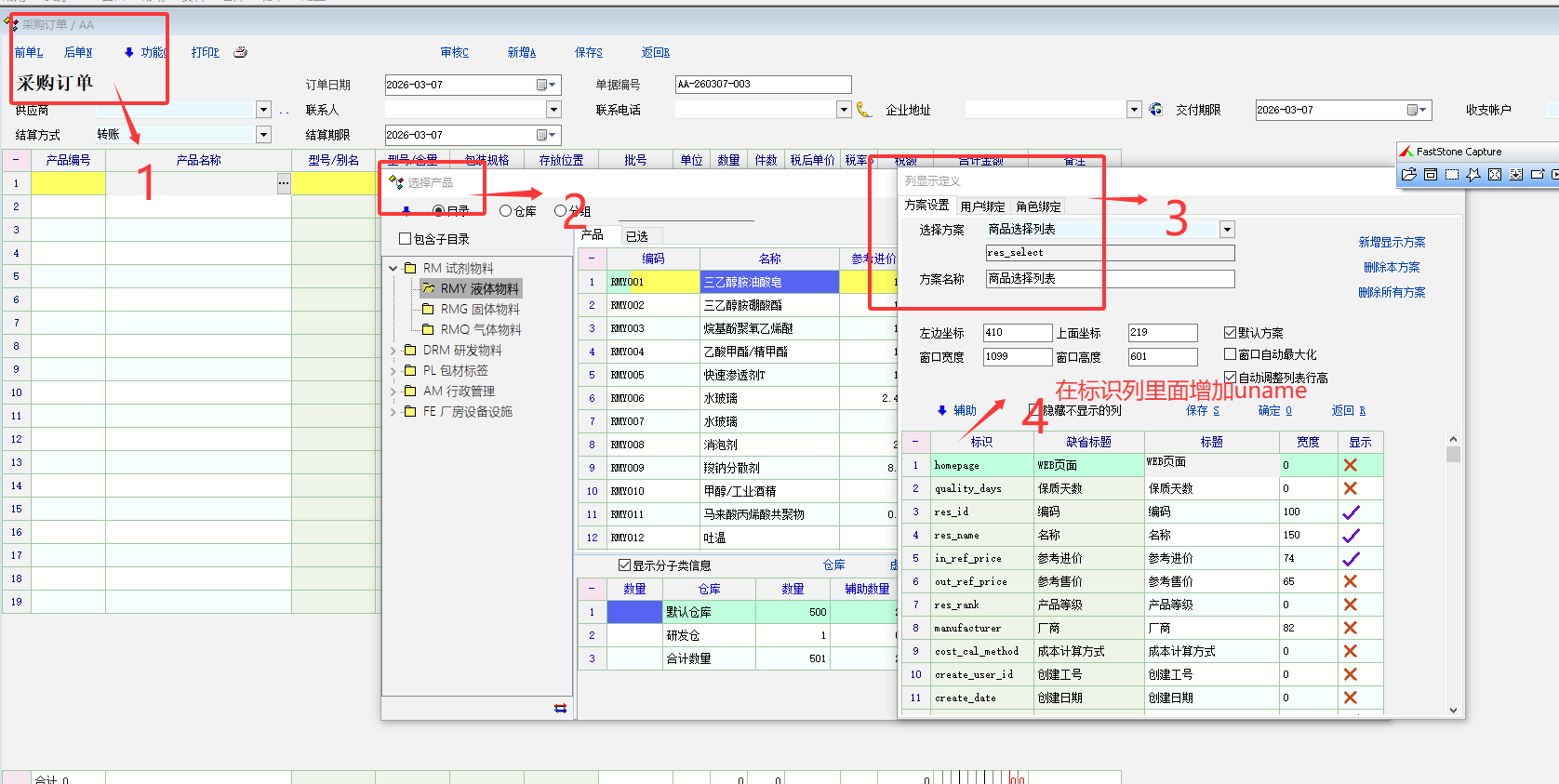This screenshot has width=1559, height=784.
Task: Click the 新增显示方案 link
Action: 1392,242
